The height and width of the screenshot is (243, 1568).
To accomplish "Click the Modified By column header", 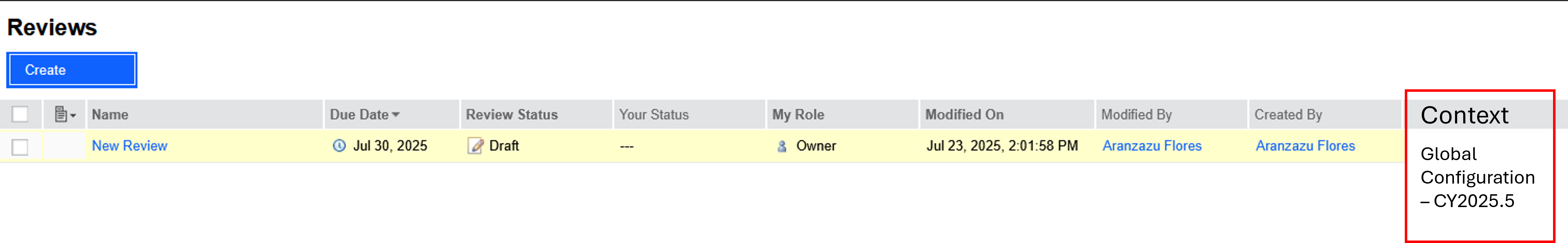I will 1136,115.
